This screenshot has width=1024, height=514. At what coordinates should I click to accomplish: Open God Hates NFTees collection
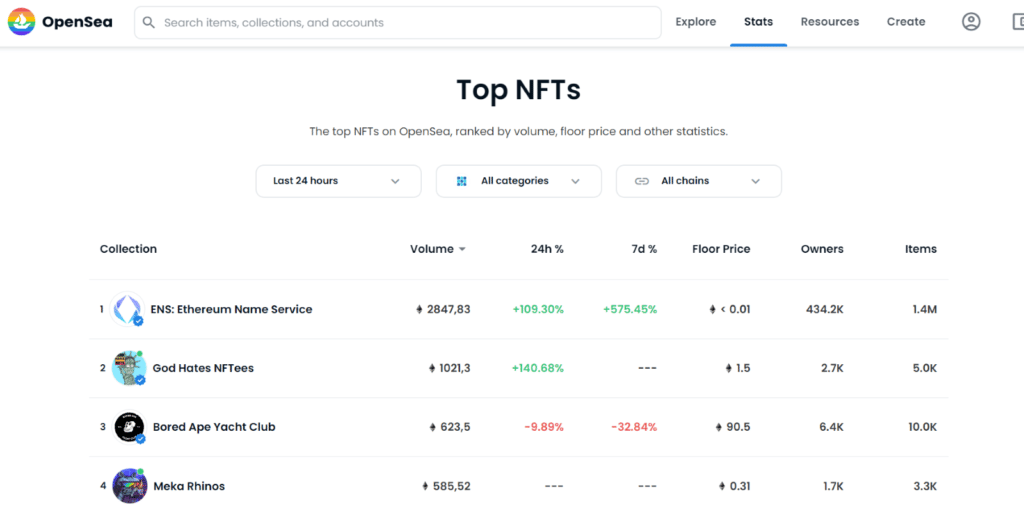coord(203,368)
